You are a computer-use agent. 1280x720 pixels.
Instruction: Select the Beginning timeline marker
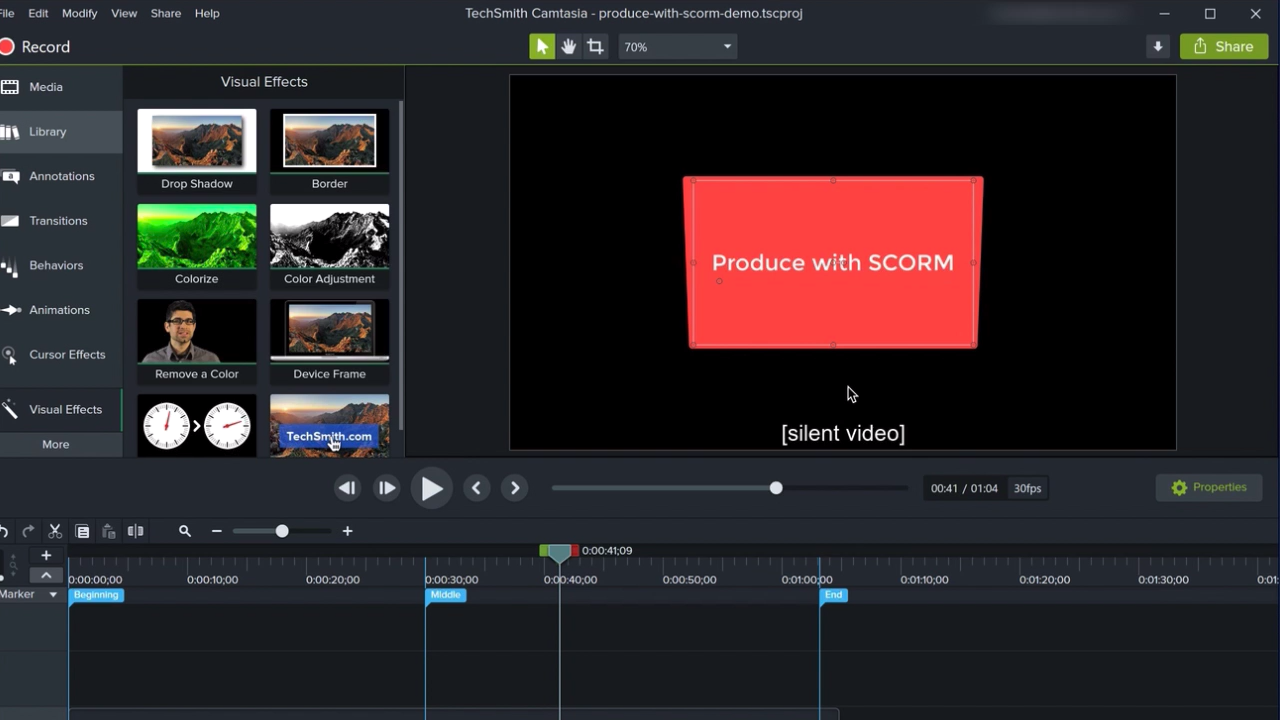coord(96,595)
